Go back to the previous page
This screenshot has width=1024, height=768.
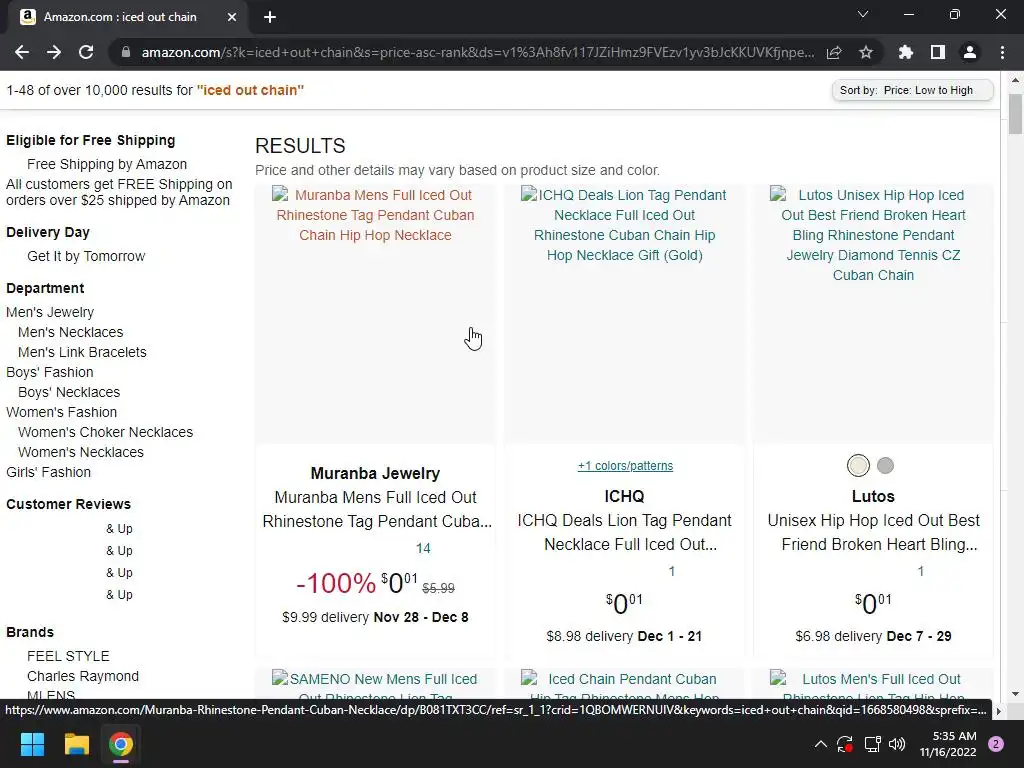22,52
